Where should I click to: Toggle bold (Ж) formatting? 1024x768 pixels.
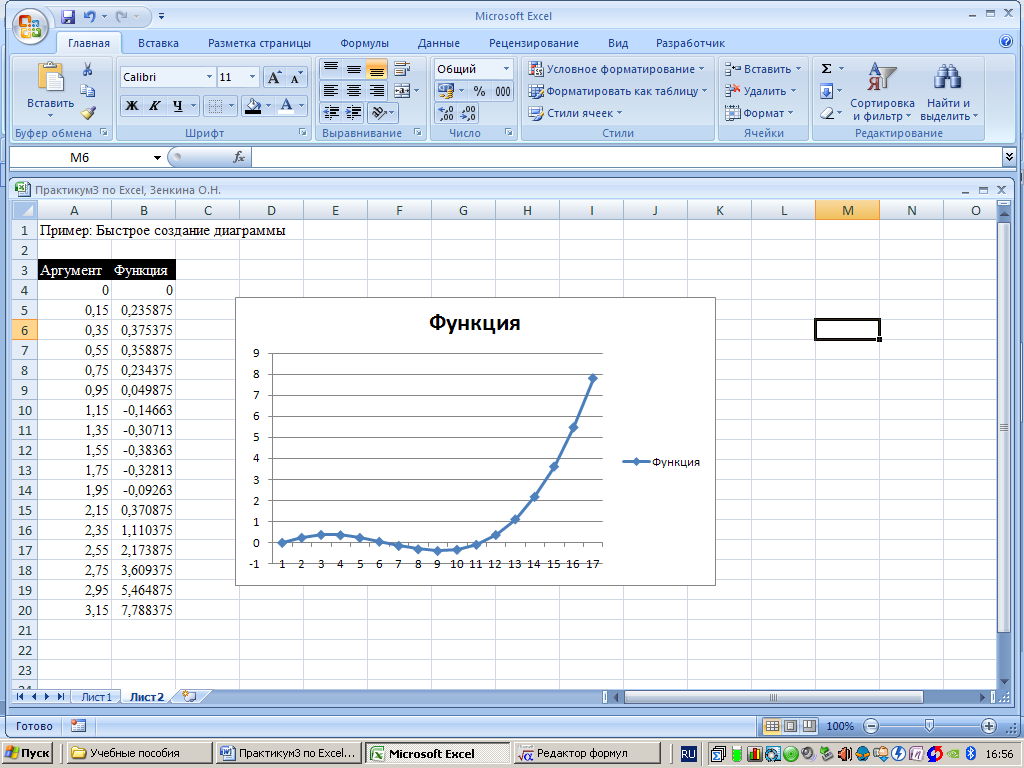pos(132,105)
